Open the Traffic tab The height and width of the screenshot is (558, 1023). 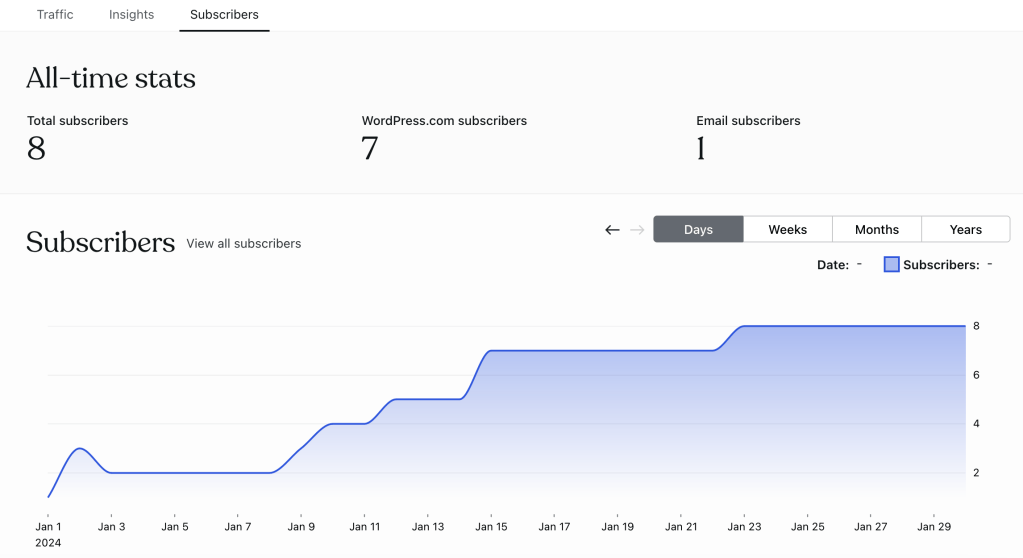55,15
